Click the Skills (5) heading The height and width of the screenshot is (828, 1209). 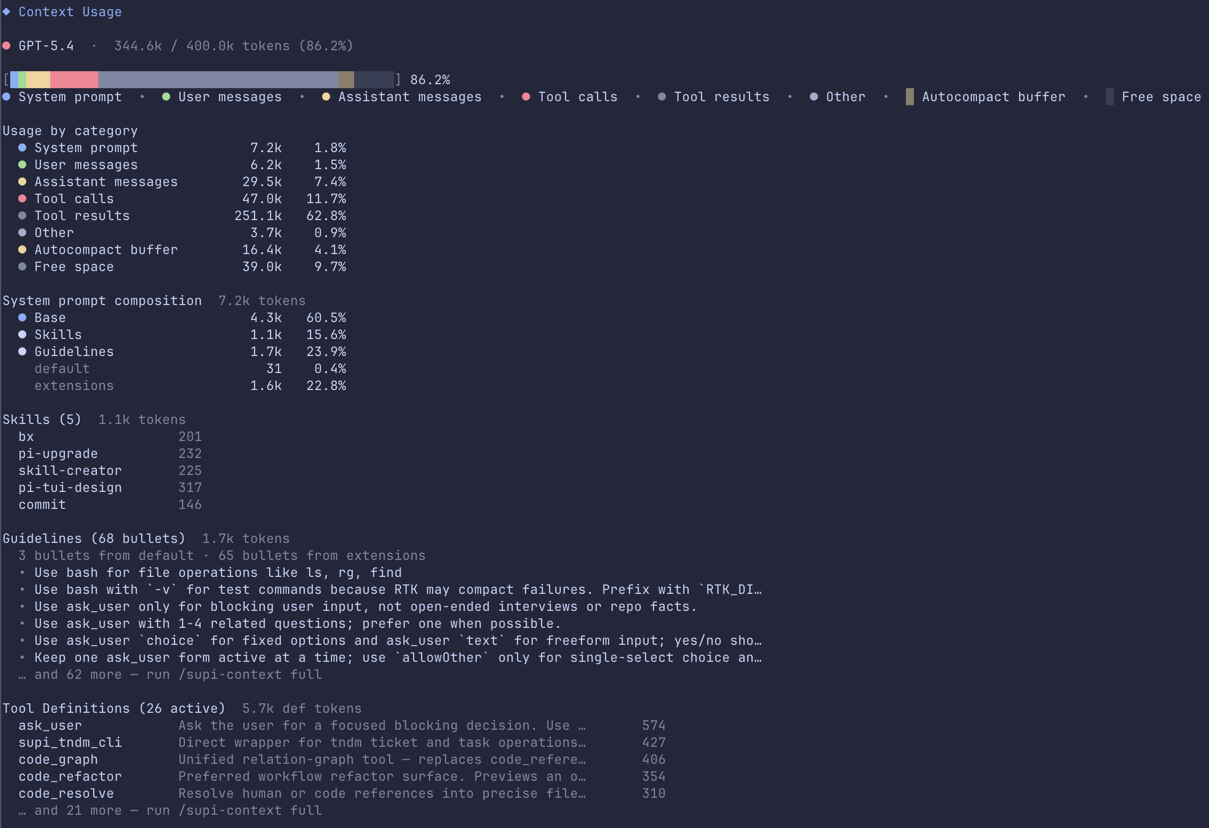[42, 420]
